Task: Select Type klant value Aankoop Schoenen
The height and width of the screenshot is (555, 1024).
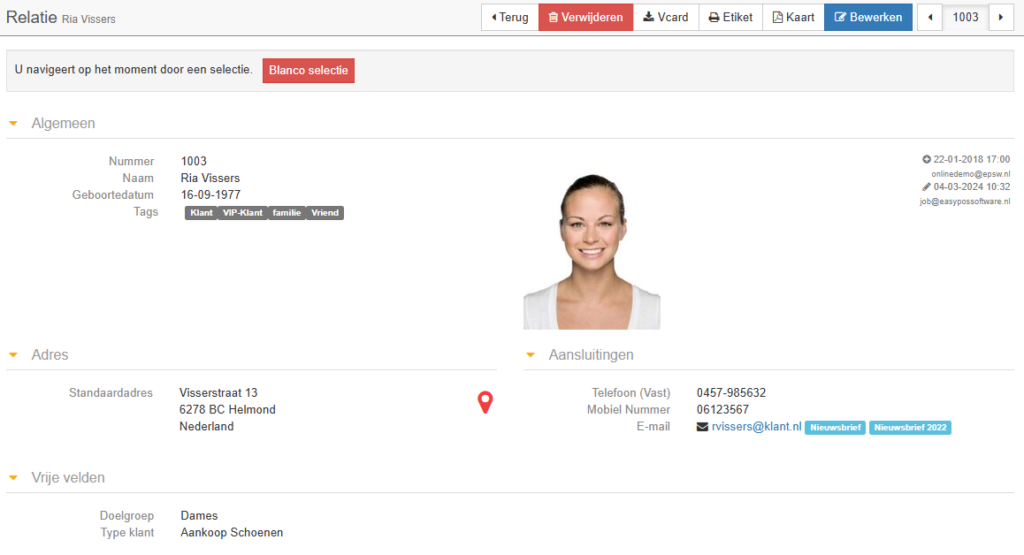Action: tap(232, 533)
